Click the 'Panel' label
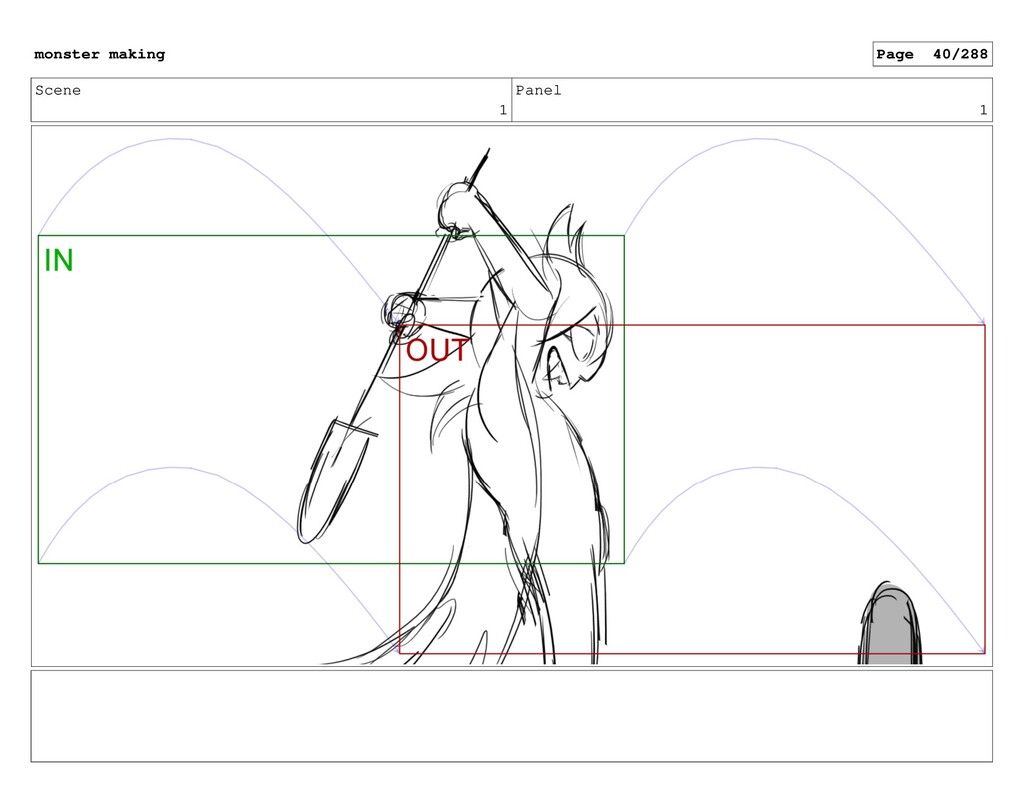Viewport: 1024px width, 793px height. [x=538, y=90]
